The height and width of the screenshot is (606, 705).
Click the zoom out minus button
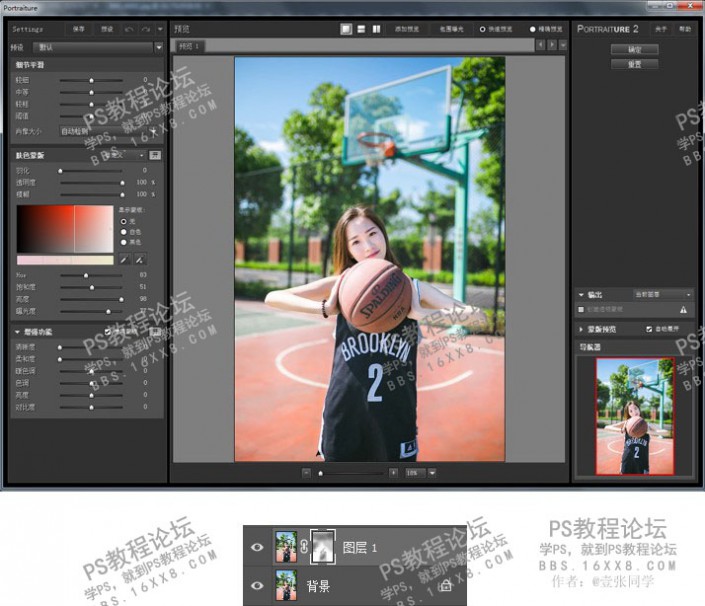[308, 471]
